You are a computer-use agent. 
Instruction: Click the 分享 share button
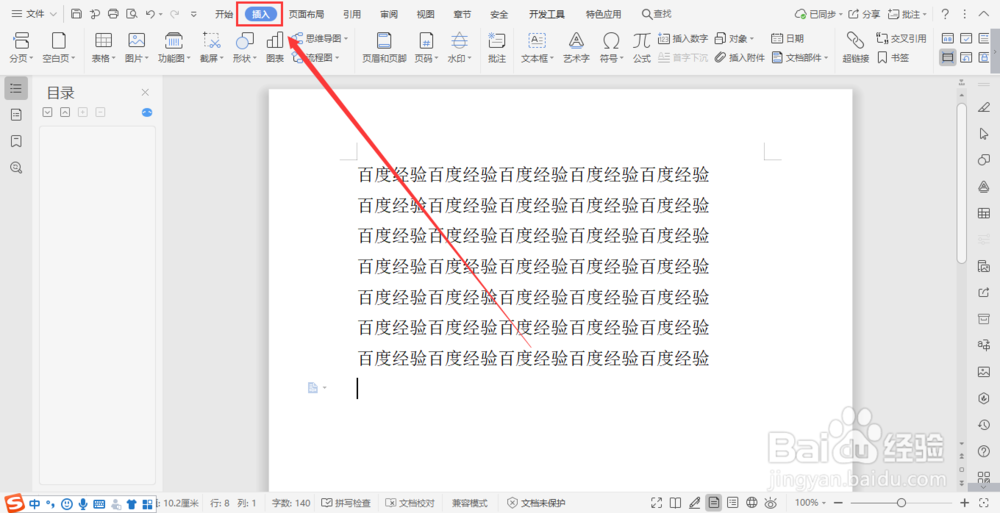click(864, 13)
